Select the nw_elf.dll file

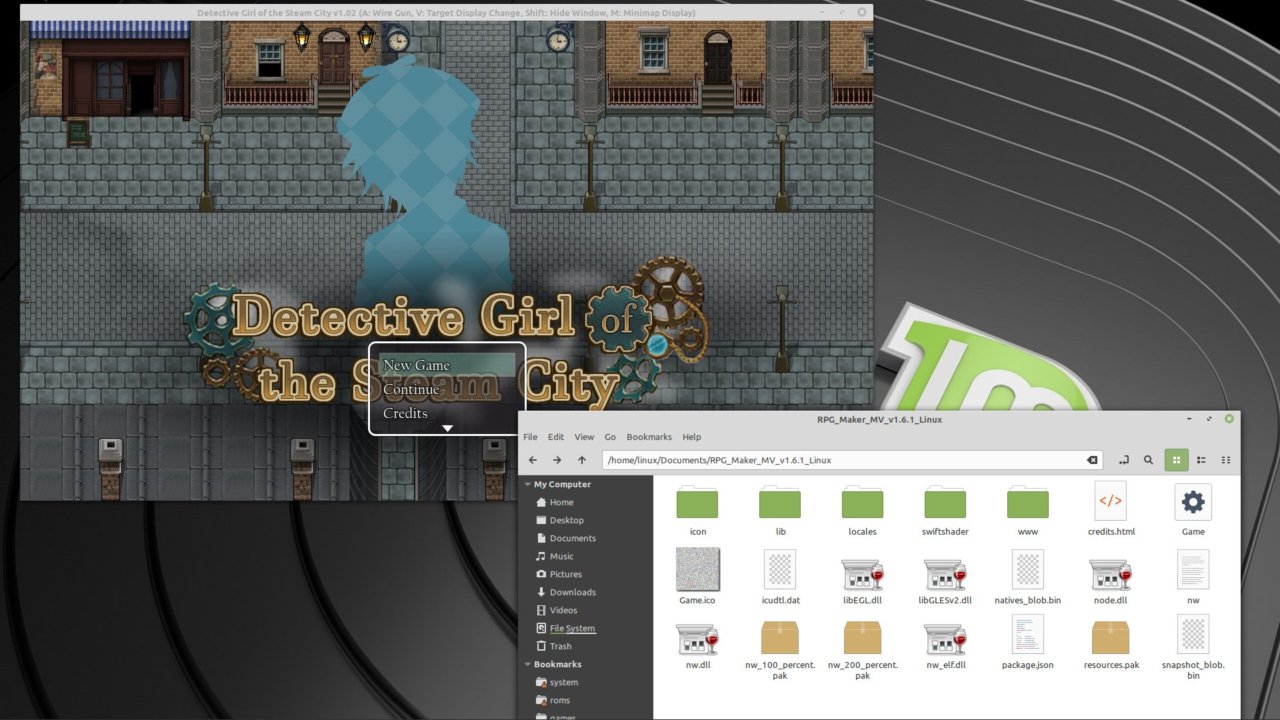coord(945,639)
